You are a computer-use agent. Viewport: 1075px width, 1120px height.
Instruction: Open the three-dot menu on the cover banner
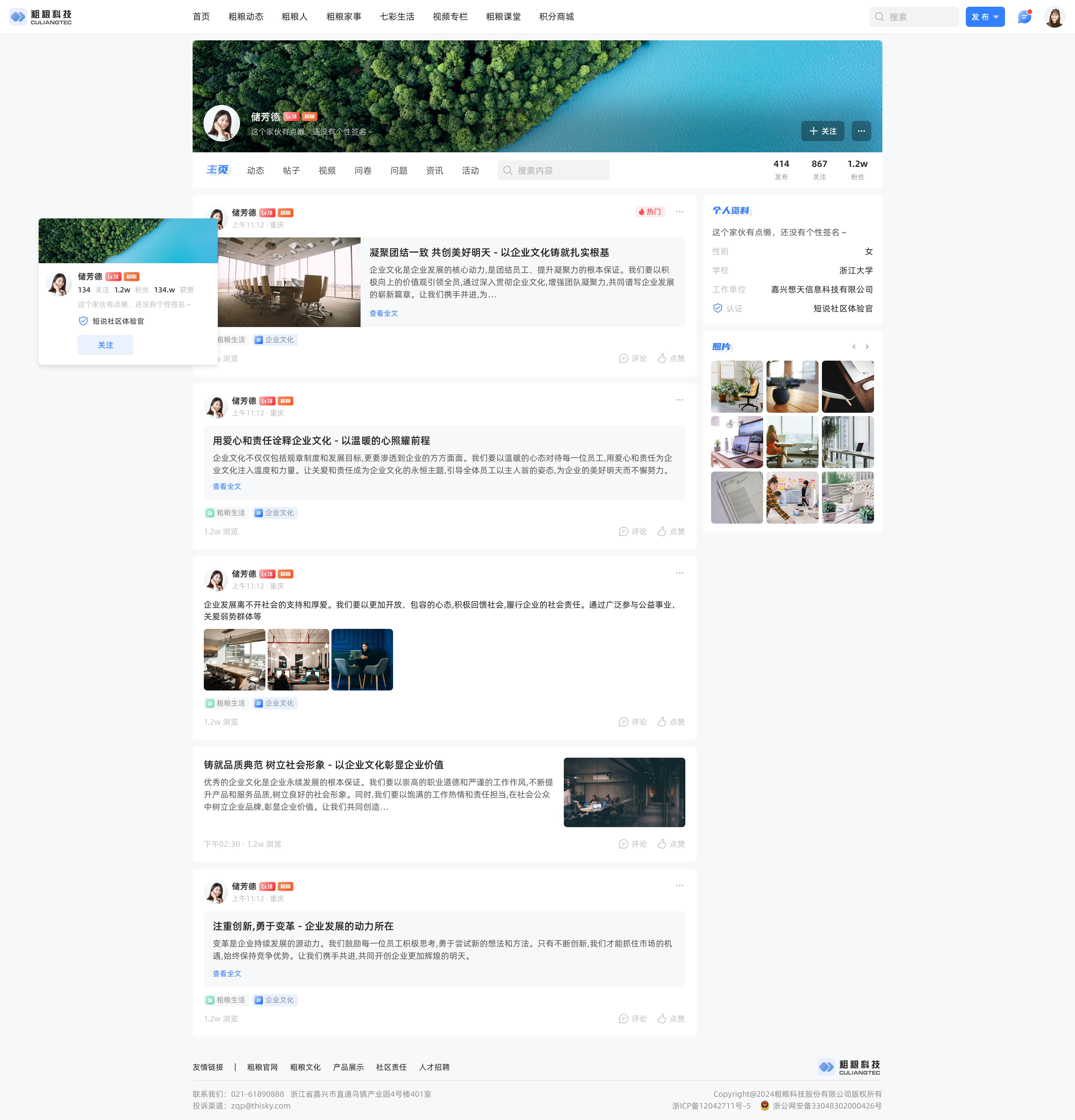tap(861, 131)
